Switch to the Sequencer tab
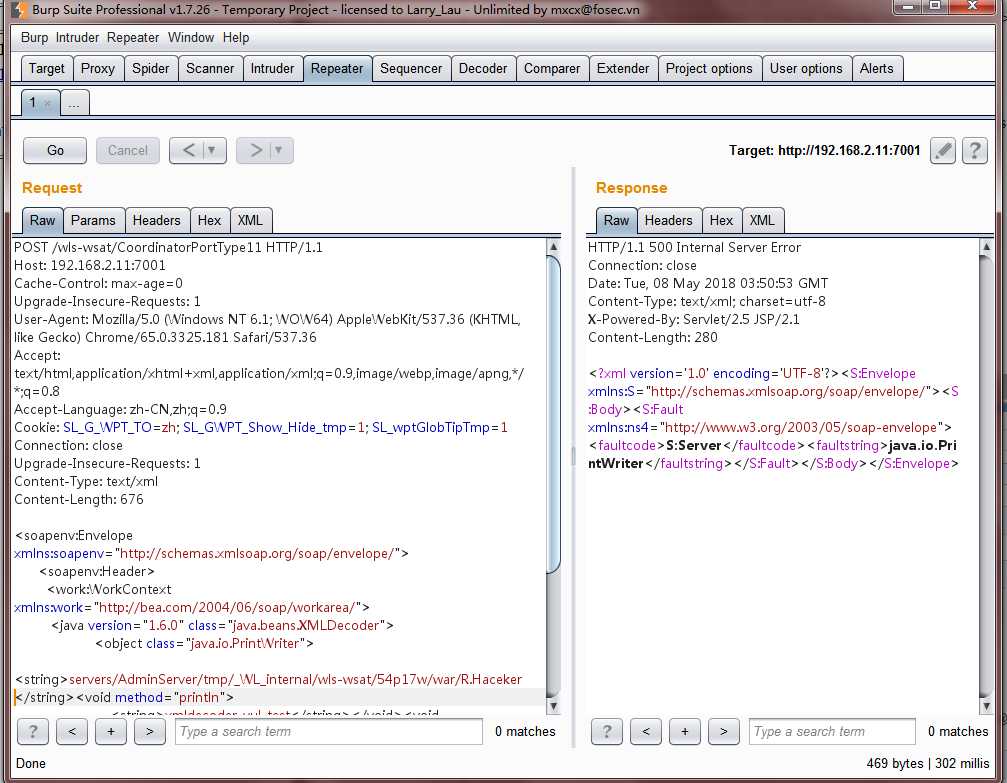The width and height of the screenshot is (1007, 783). [x=411, y=69]
